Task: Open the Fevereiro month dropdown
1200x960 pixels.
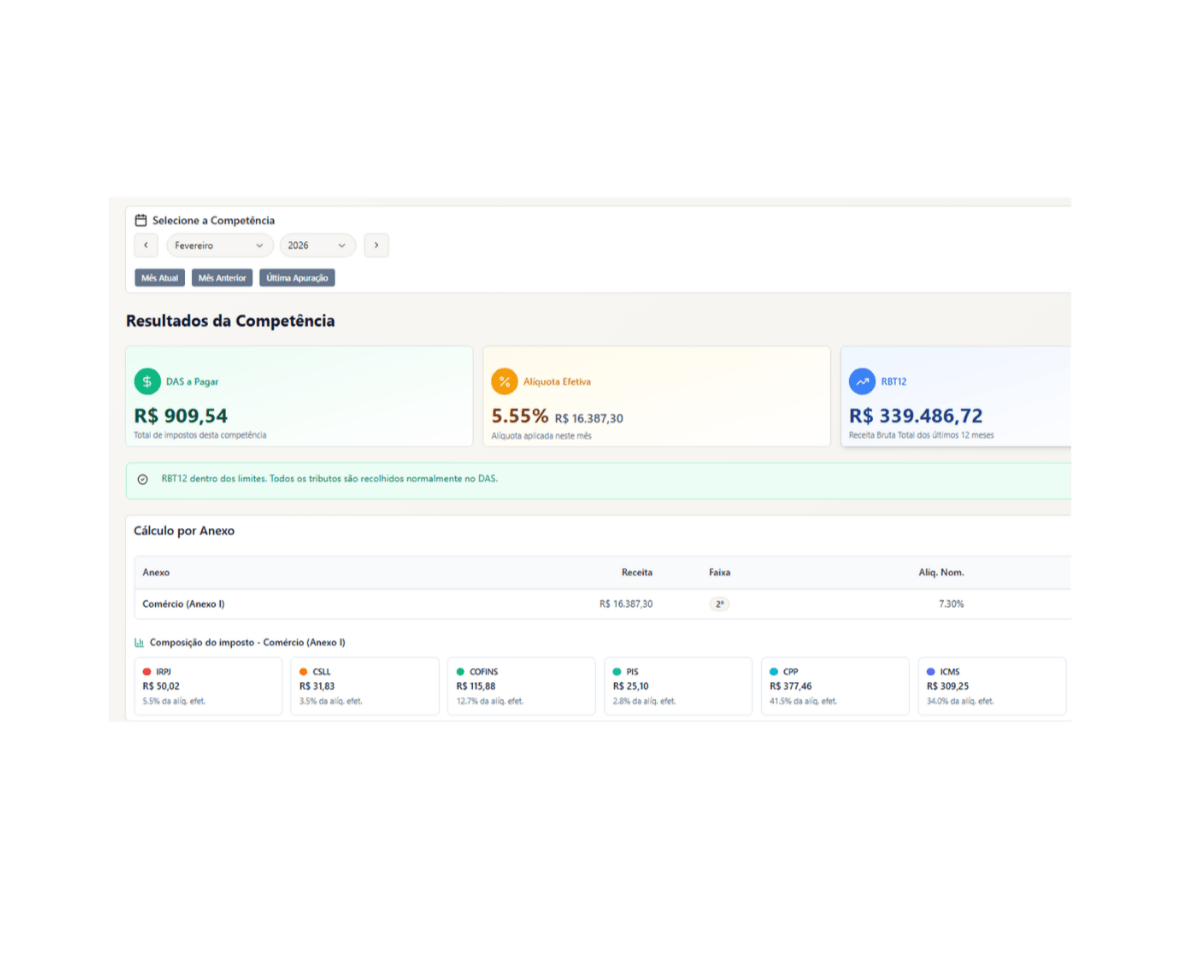Action: (220, 245)
